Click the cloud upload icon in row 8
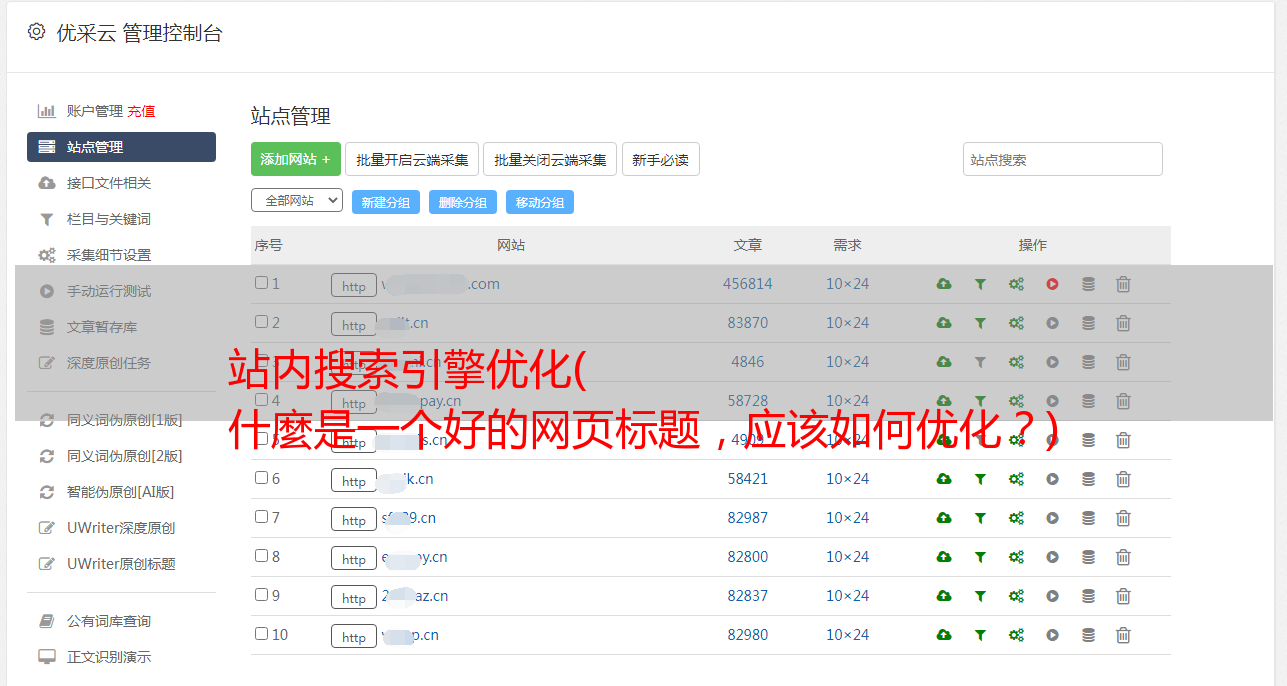The width and height of the screenshot is (1287, 686). pyautogui.click(x=944, y=557)
